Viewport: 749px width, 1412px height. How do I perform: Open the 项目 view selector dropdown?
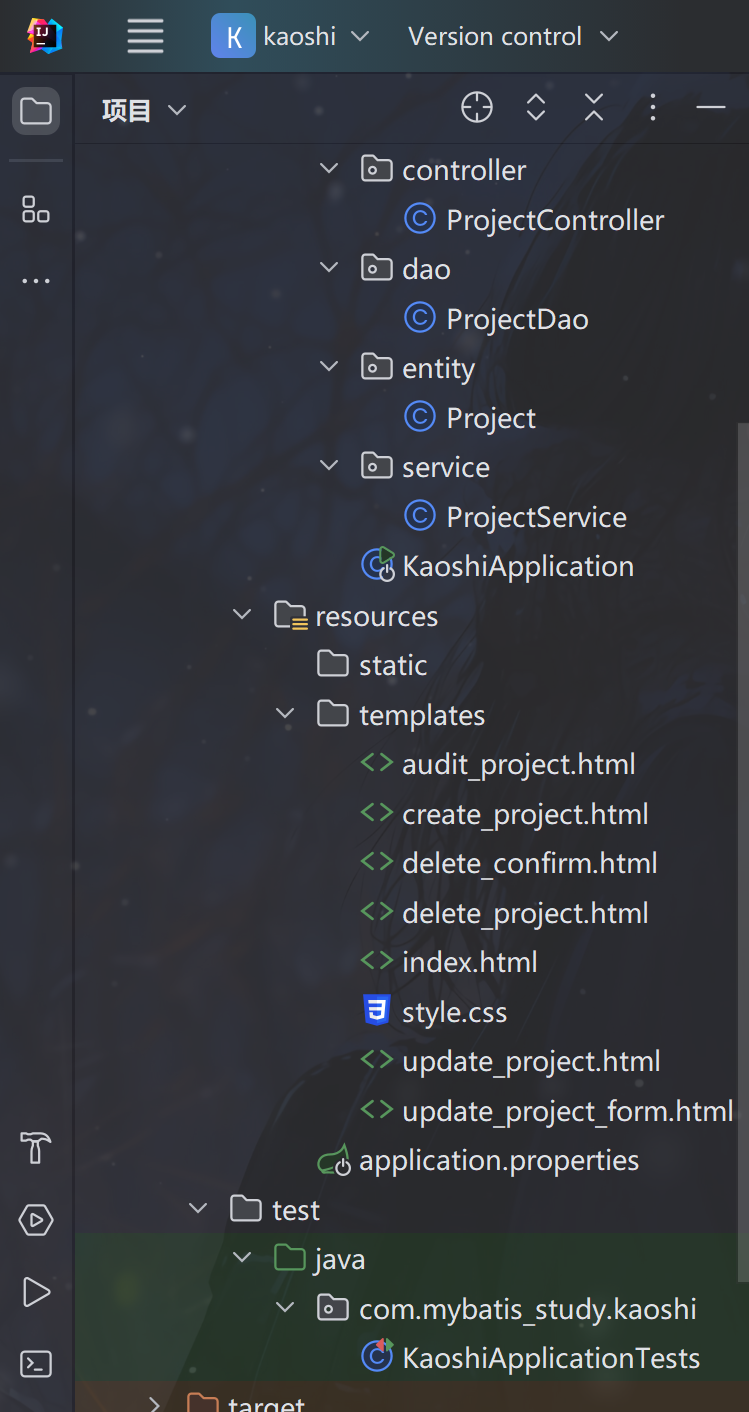coord(144,110)
